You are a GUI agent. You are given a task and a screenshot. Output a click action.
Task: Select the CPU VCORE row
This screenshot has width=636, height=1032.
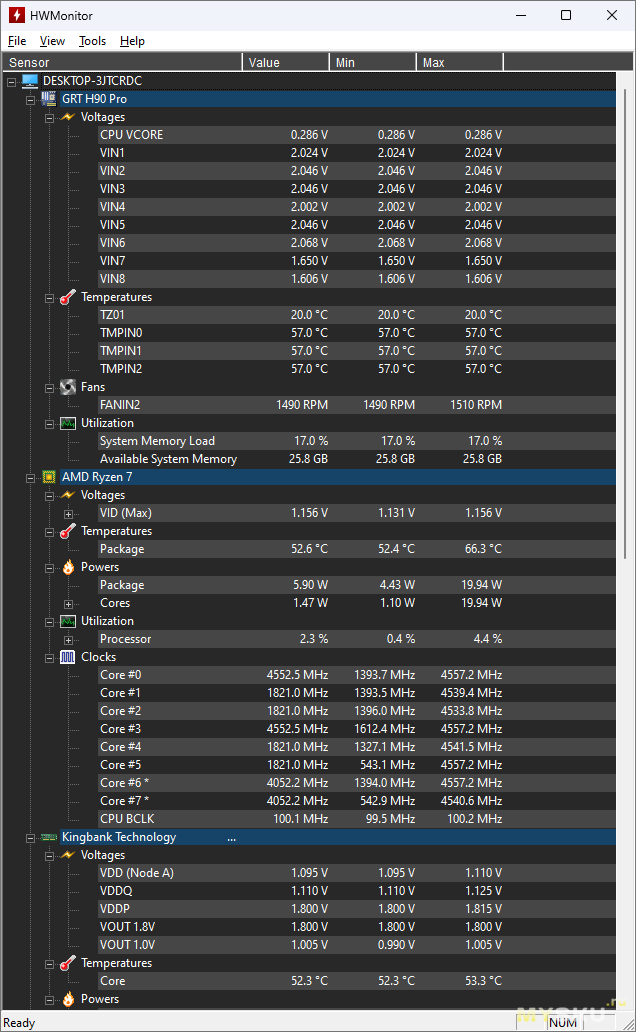pyautogui.click(x=356, y=134)
